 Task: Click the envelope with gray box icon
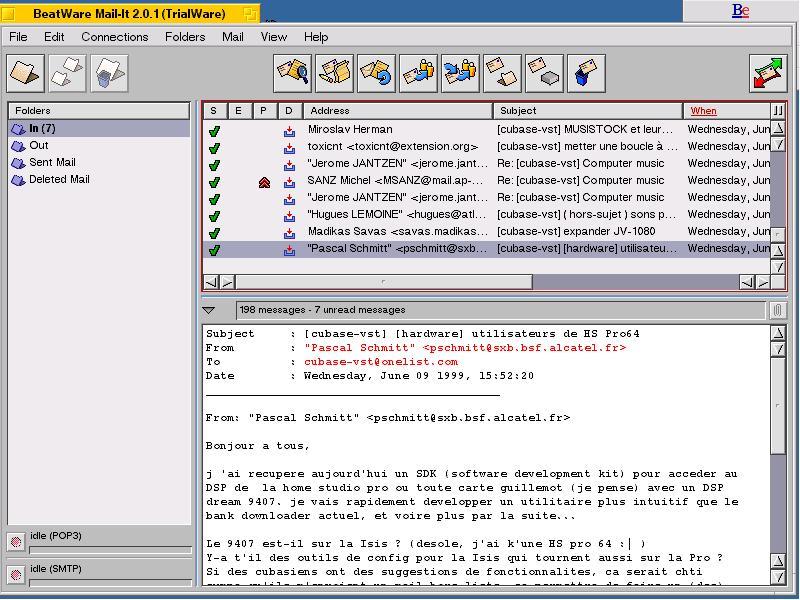pyautogui.click(x=544, y=73)
